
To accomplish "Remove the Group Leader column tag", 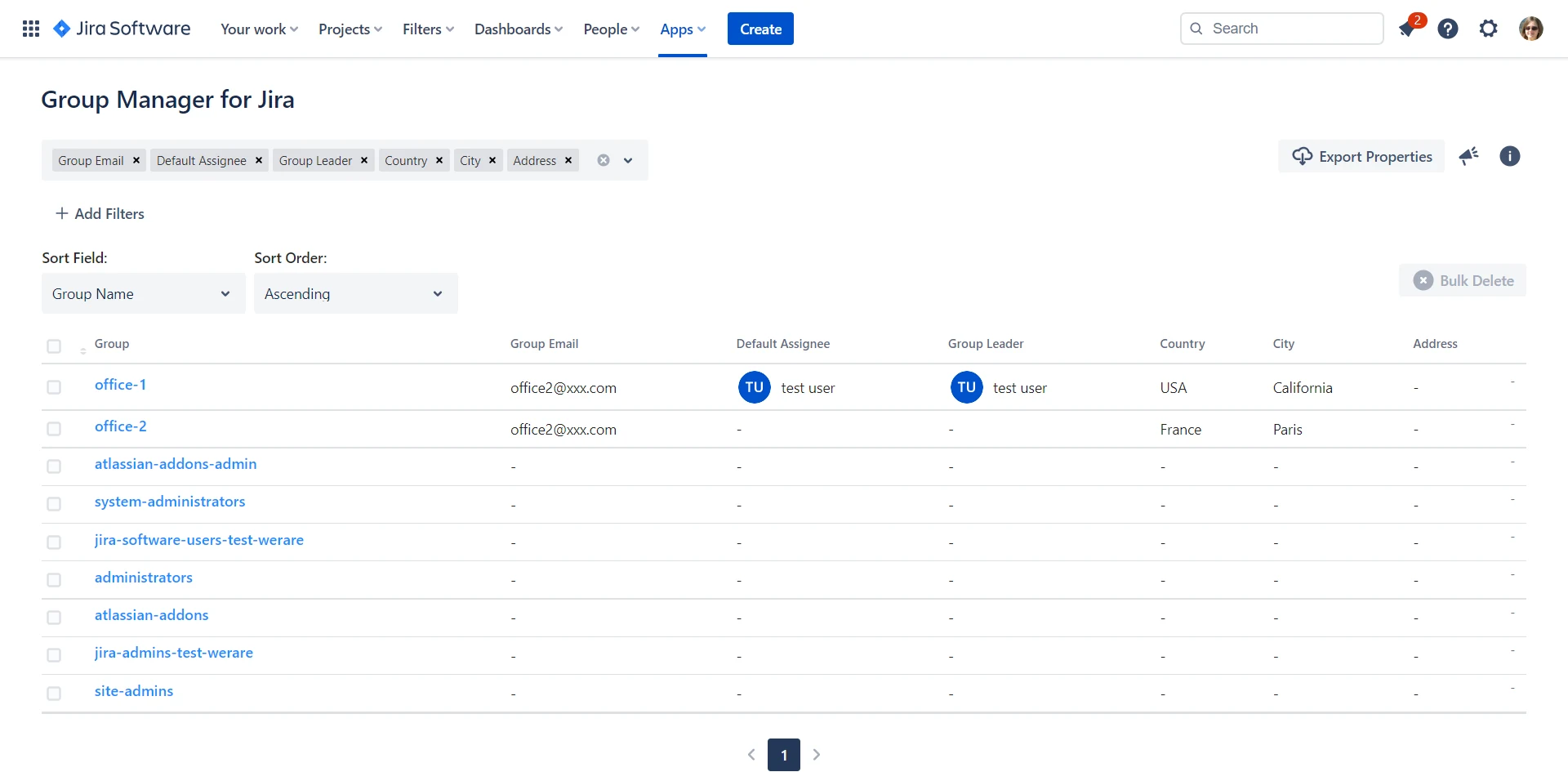I will [x=364, y=160].
